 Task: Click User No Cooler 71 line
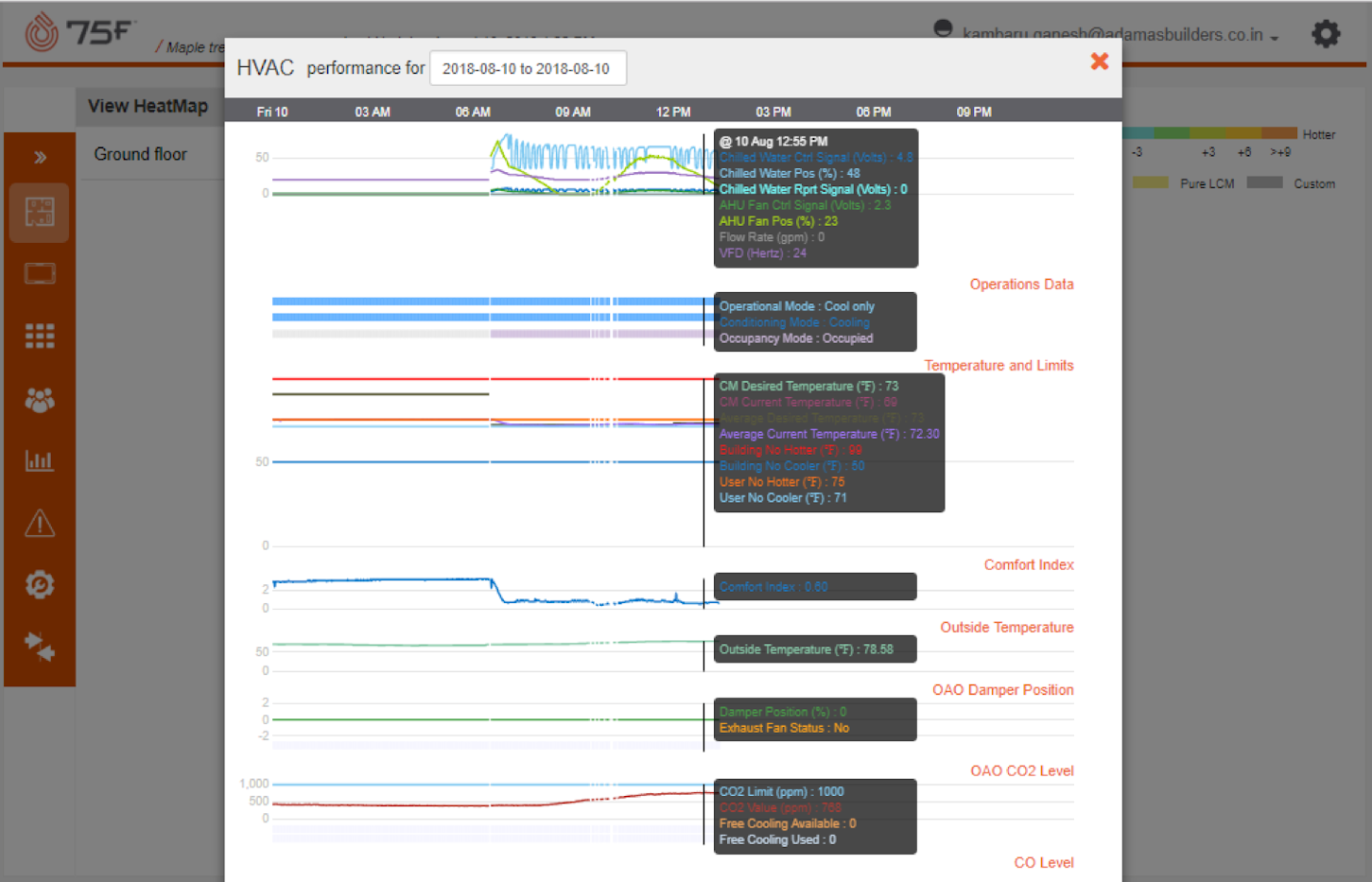pyautogui.click(x=783, y=498)
